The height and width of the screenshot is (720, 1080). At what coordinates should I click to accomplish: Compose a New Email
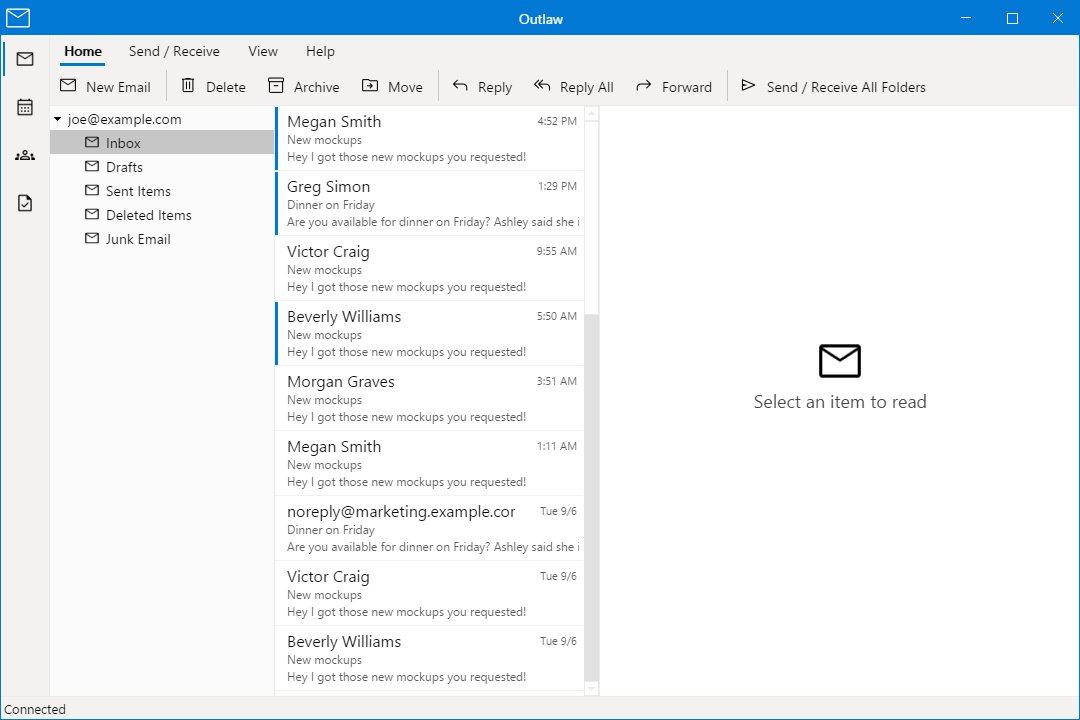coord(106,86)
